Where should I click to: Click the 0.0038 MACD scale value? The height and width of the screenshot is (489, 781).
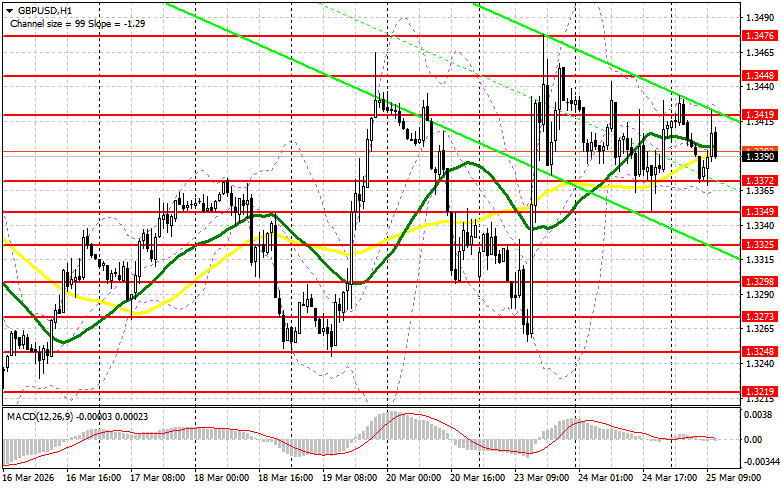click(x=756, y=414)
